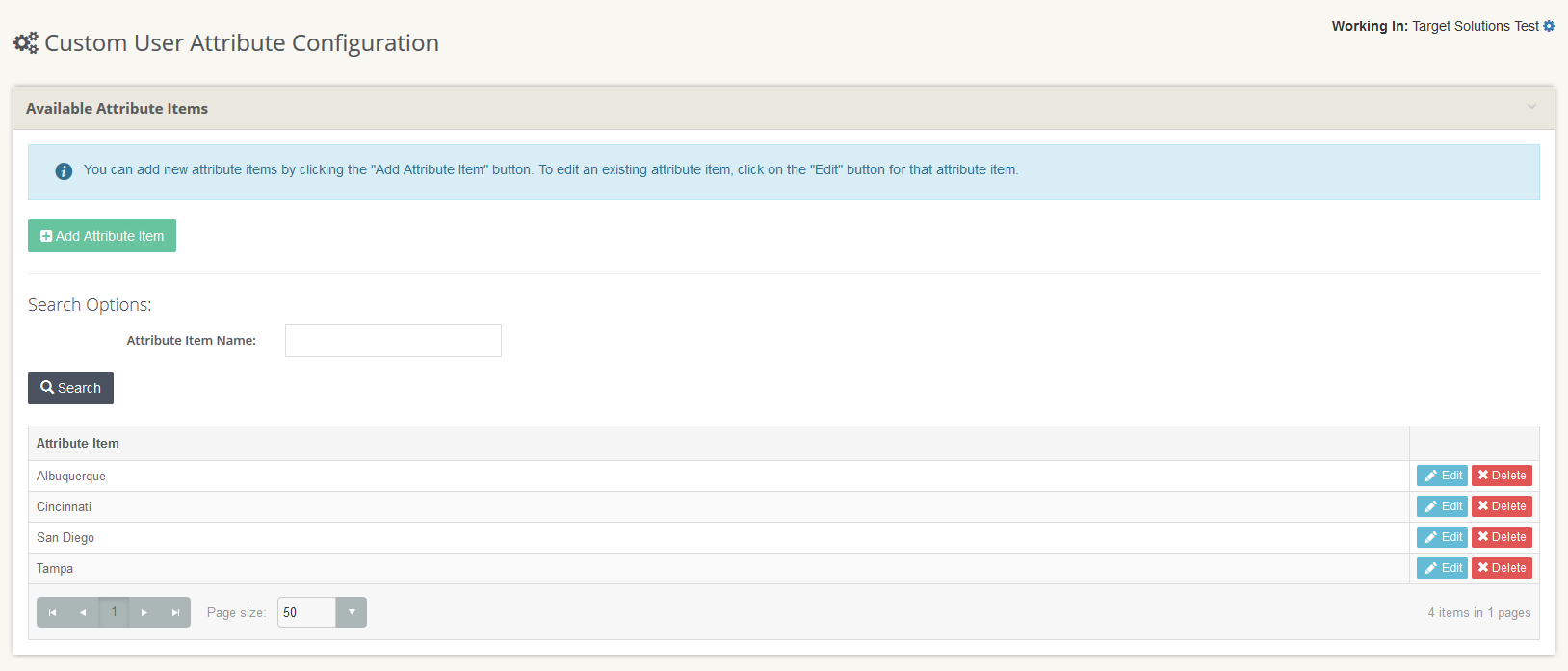Image resolution: width=1568 pixels, height=671 pixels.
Task: Click the 'Working In: Target Solutions Test' label
Action: click(x=1435, y=26)
